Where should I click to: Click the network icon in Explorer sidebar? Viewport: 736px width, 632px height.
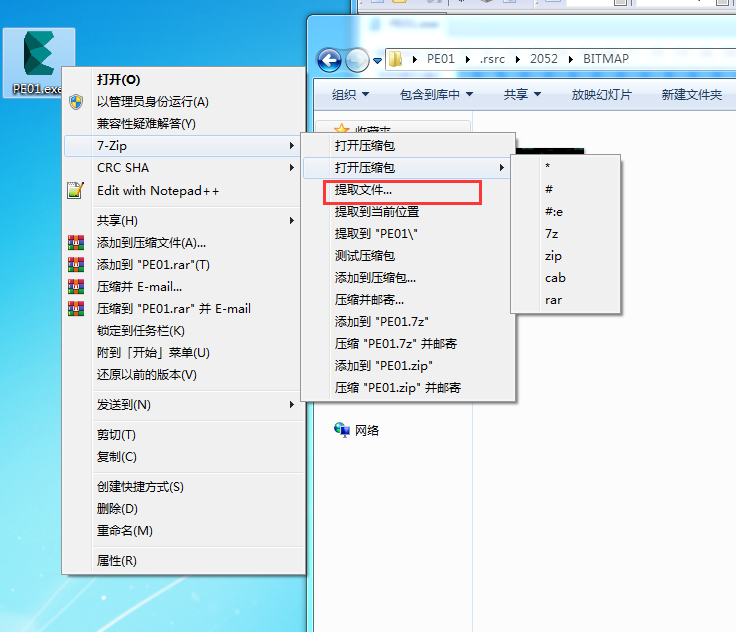coord(342,430)
